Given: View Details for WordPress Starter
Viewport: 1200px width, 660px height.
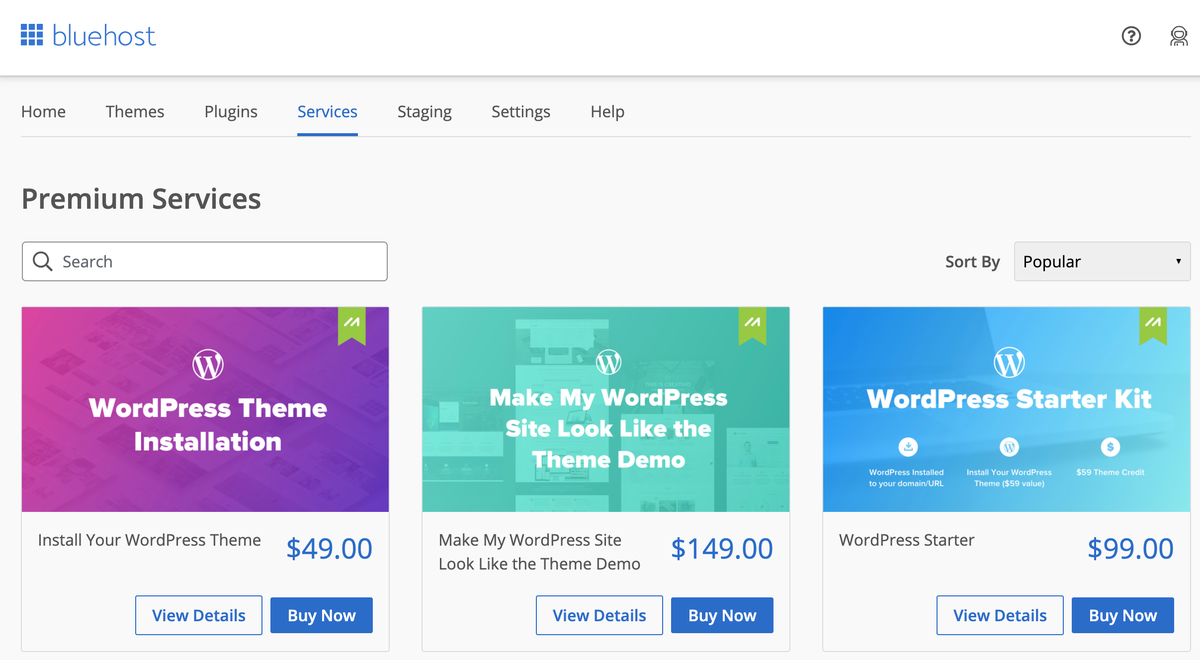Looking at the screenshot, I should [x=1000, y=615].
